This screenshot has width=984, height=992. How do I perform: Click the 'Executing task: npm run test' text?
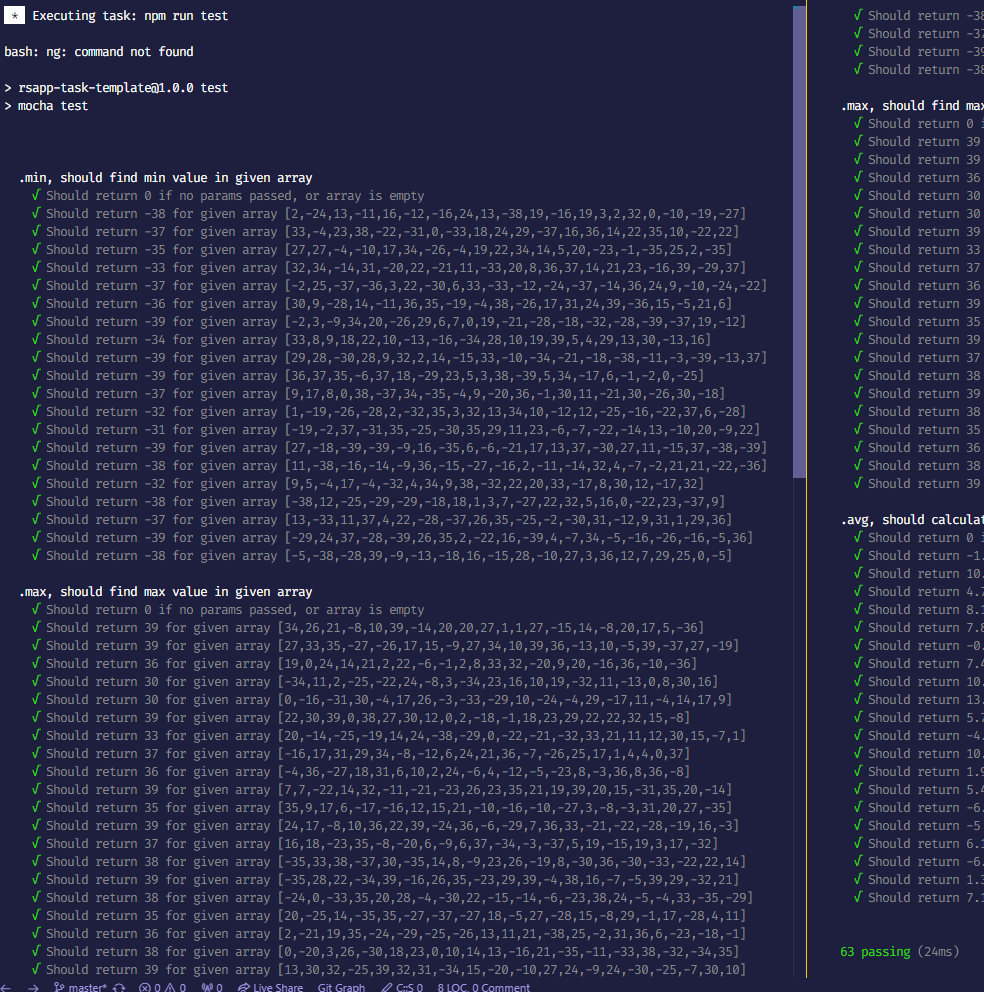tap(130, 15)
